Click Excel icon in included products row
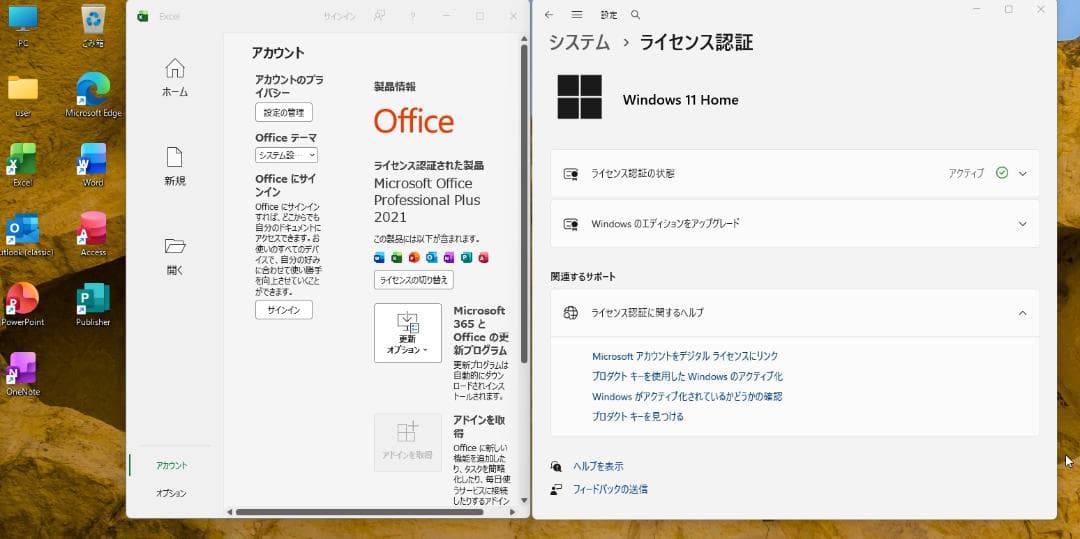Image resolution: width=1080 pixels, height=539 pixels. coord(396,257)
